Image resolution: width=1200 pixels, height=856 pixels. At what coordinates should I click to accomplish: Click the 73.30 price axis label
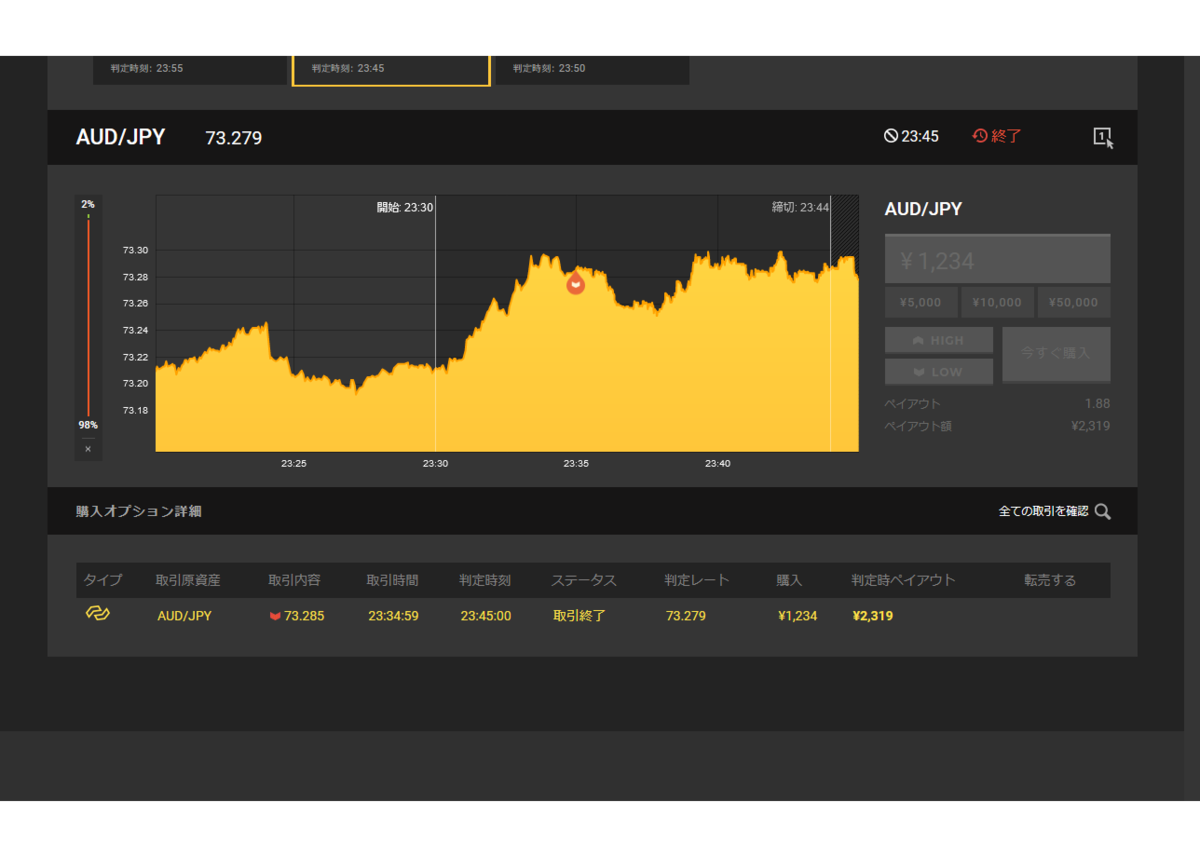coord(135,250)
